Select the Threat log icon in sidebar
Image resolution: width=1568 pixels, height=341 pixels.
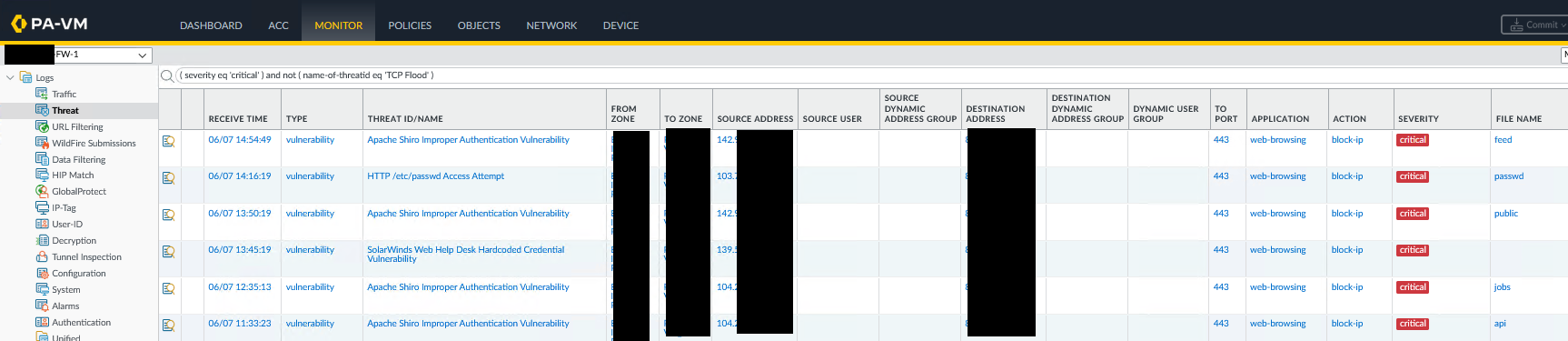[x=41, y=110]
